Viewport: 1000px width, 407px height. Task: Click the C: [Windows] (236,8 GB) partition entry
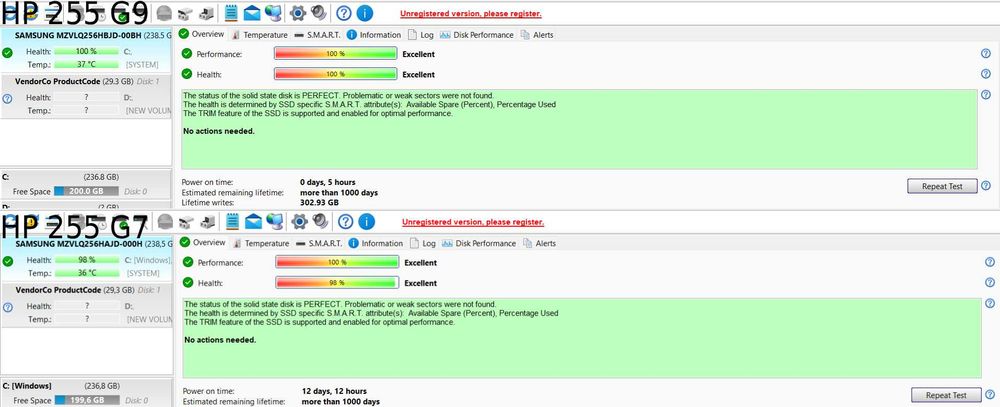point(86,392)
